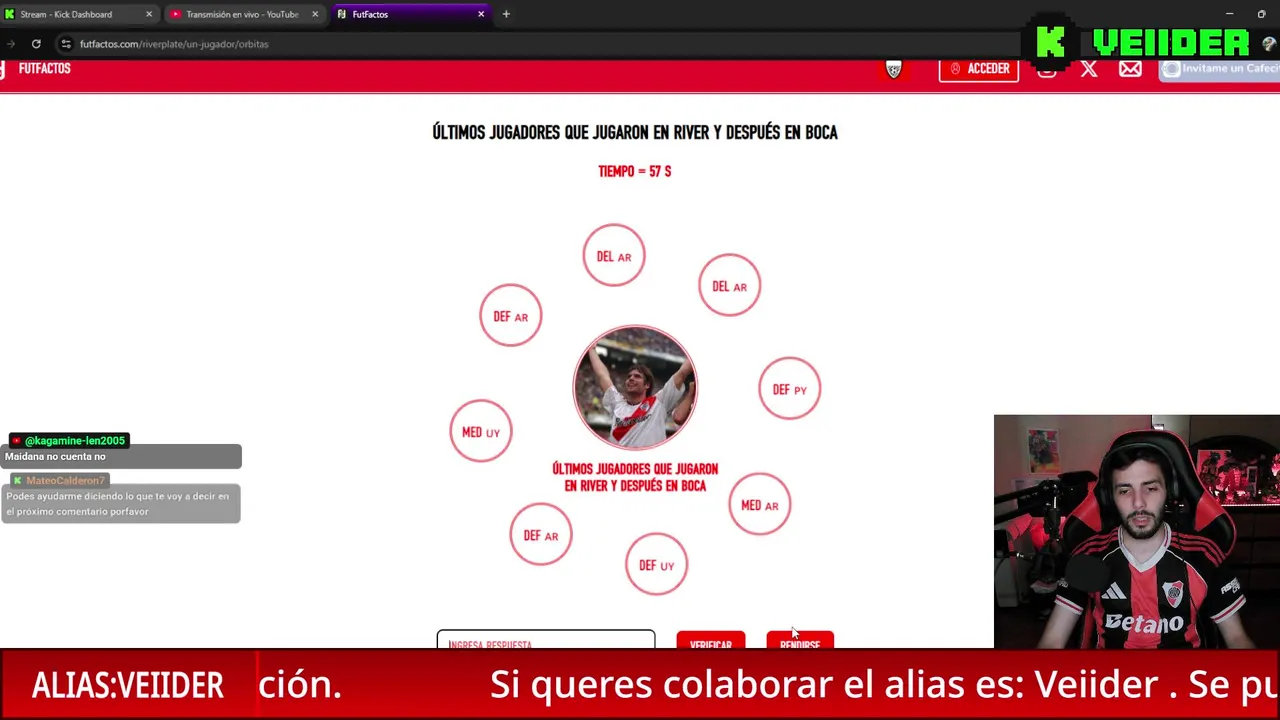Restore the browser window size
This screenshot has height=720, width=1280.
(1261, 14)
